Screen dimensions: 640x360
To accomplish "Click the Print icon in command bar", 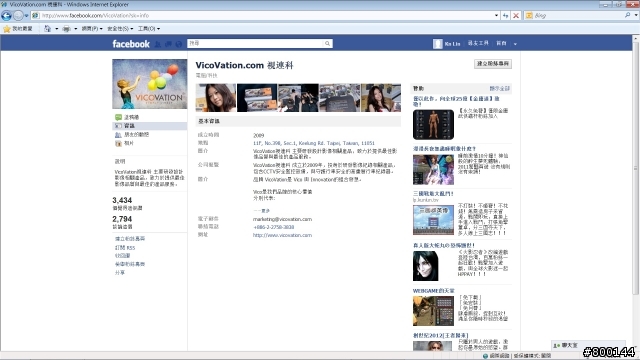I will (x=66, y=29).
